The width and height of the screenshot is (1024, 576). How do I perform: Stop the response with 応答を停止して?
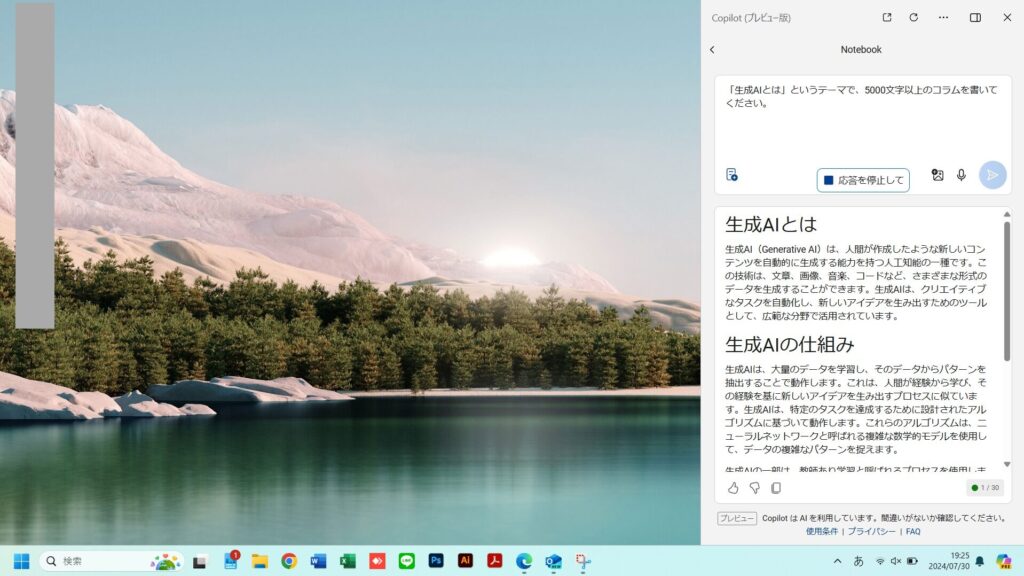[x=863, y=180]
